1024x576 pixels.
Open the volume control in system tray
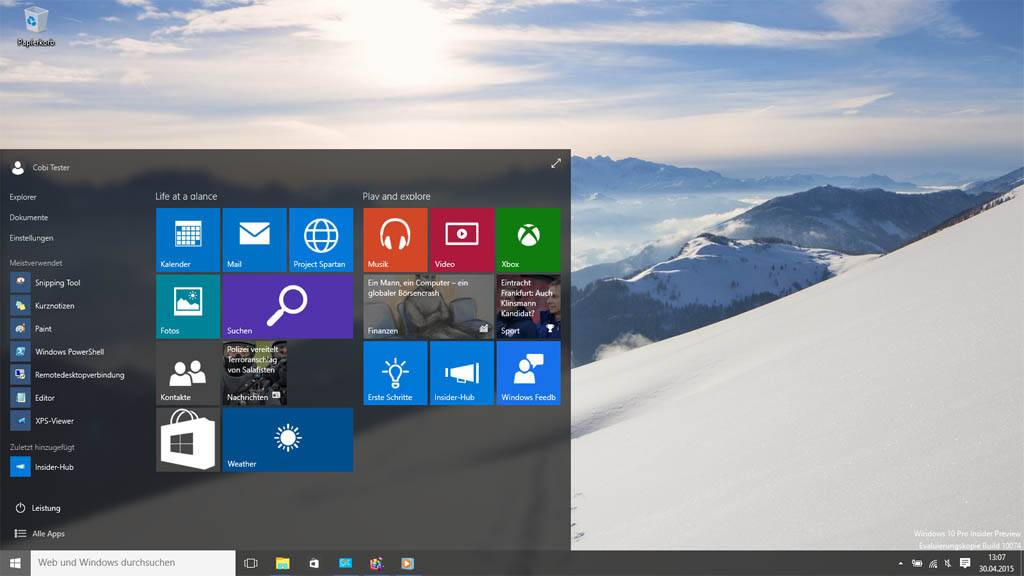coord(947,564)
